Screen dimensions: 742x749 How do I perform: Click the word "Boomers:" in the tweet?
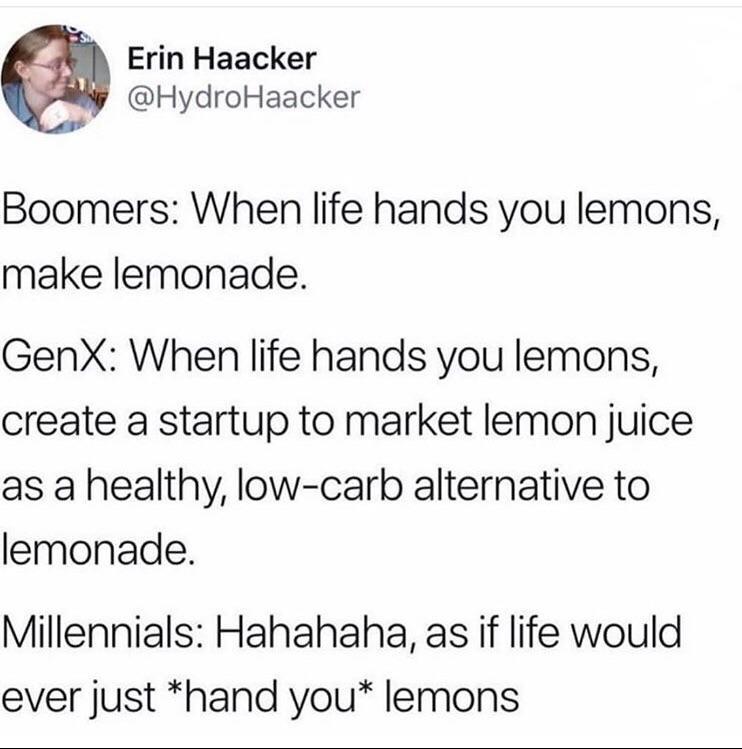tap(90, 209)
